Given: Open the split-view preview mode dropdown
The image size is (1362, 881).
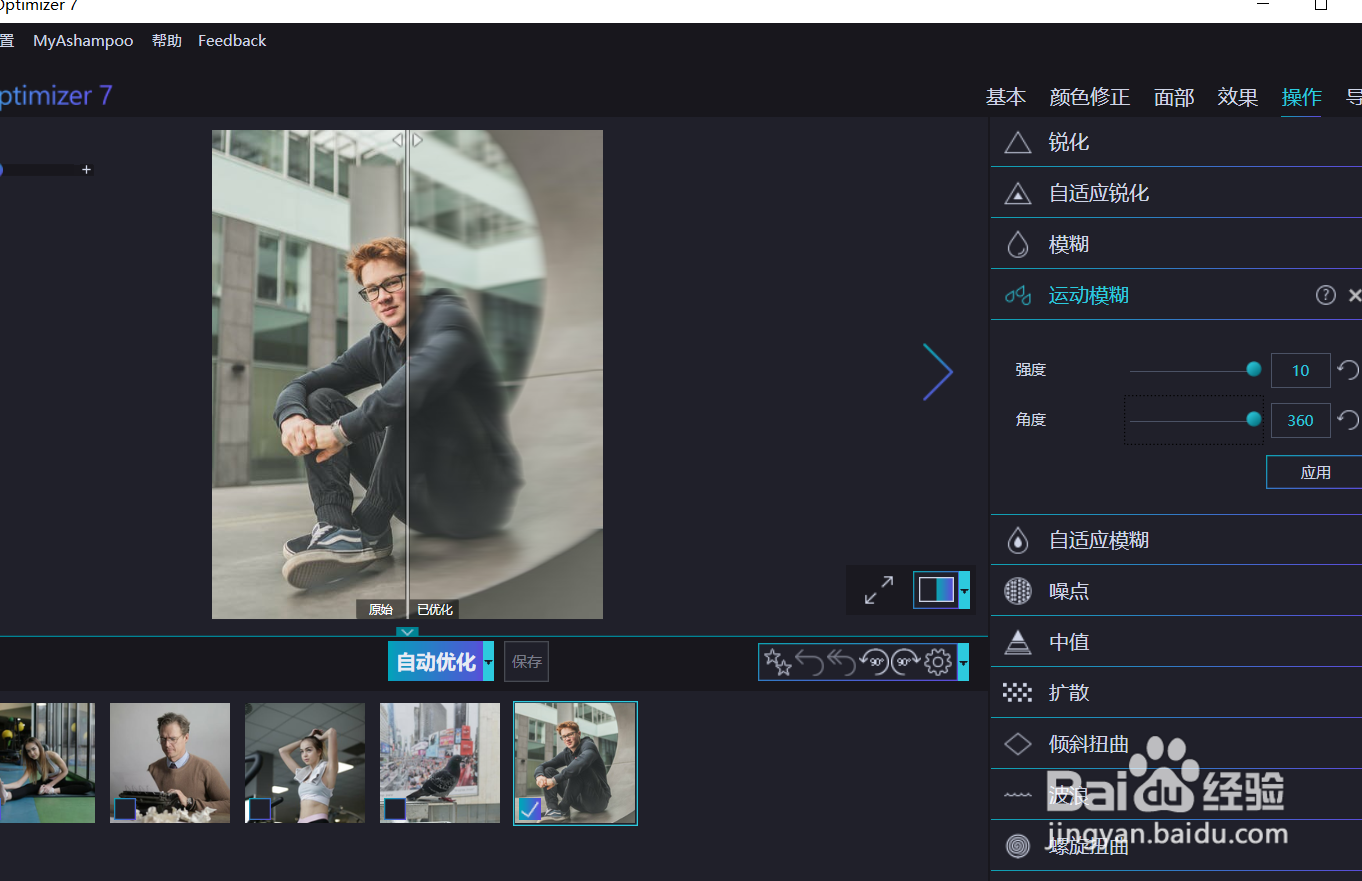Looking at the screenshot, I should (962, 590).
